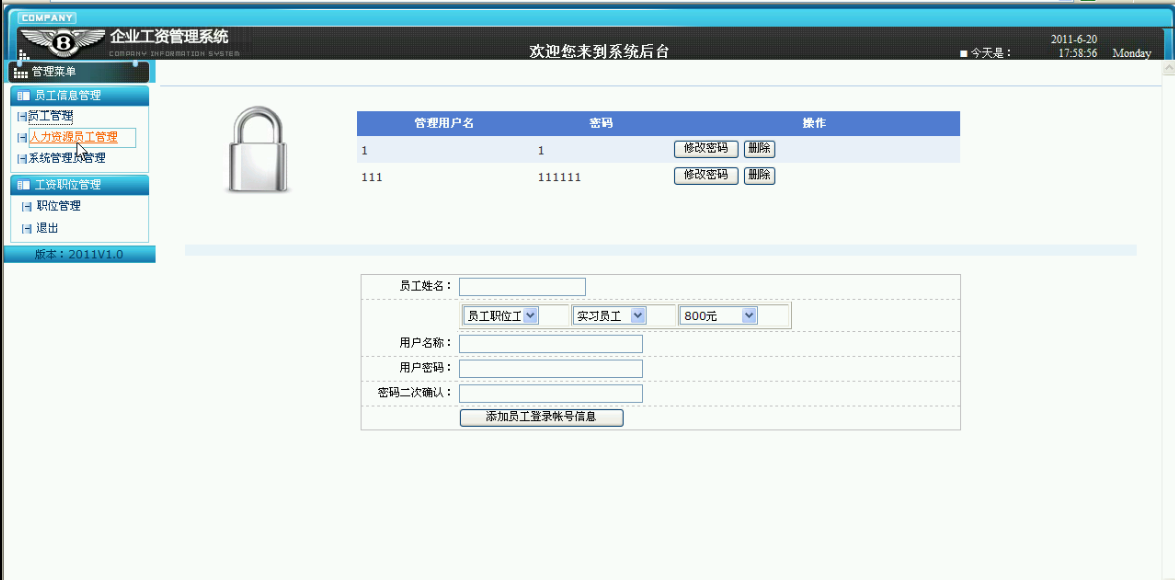Open the 实习员工 dropdown

(609, 316)
